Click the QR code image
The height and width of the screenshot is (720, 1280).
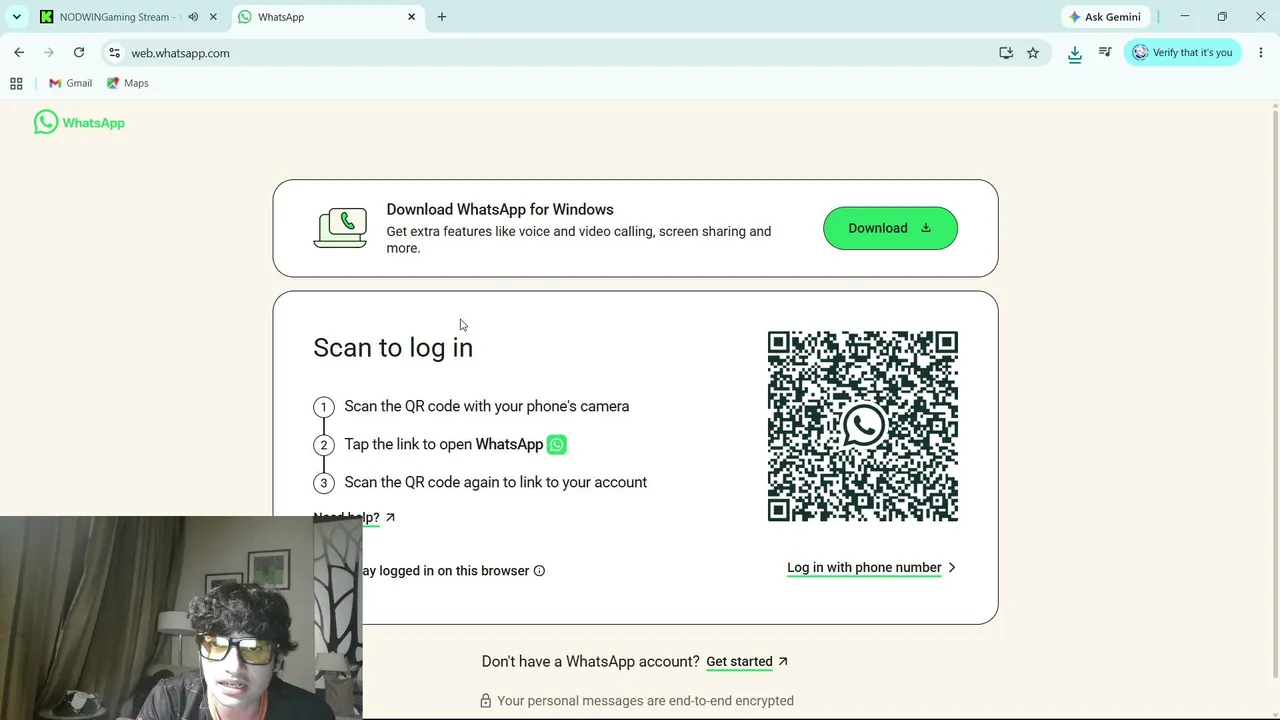pos(863,426)
